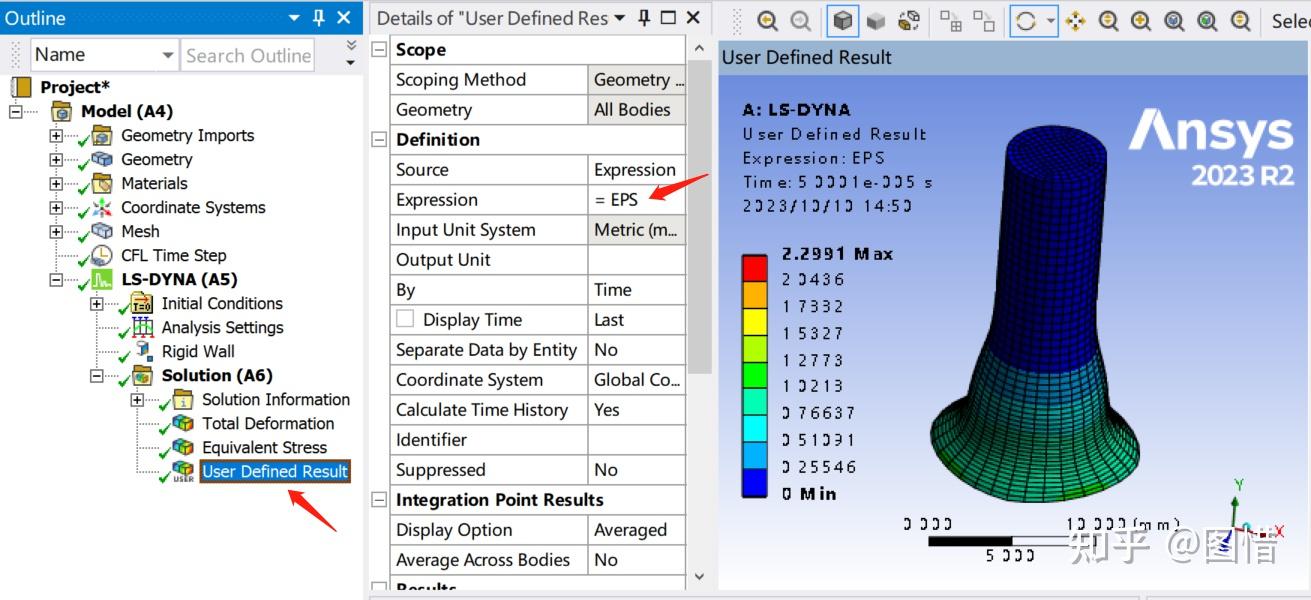The width and height of the screenshot is (1311, 600).
Task: Click the Mesh item icon
Action: pos(102,231)
